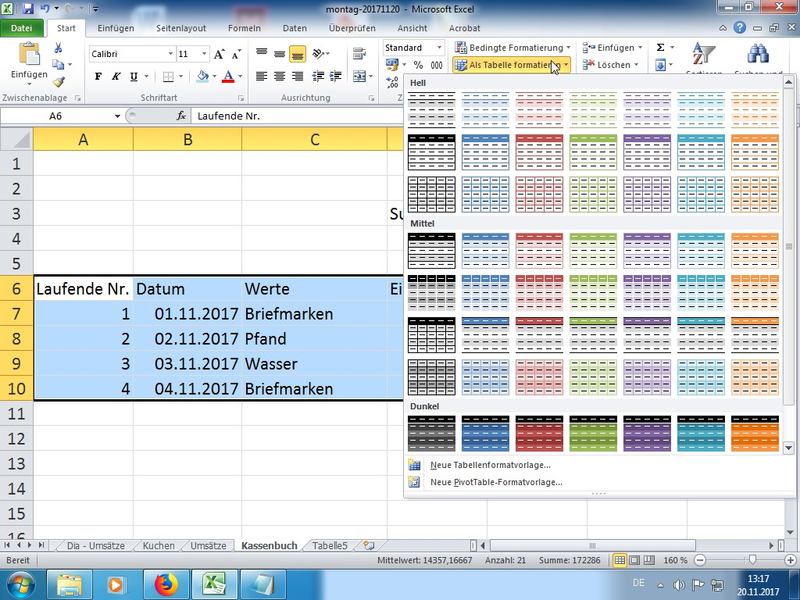Decrease indent icon
The width and height of the screenshot is (800, 600).
click(x=318, y=77)
